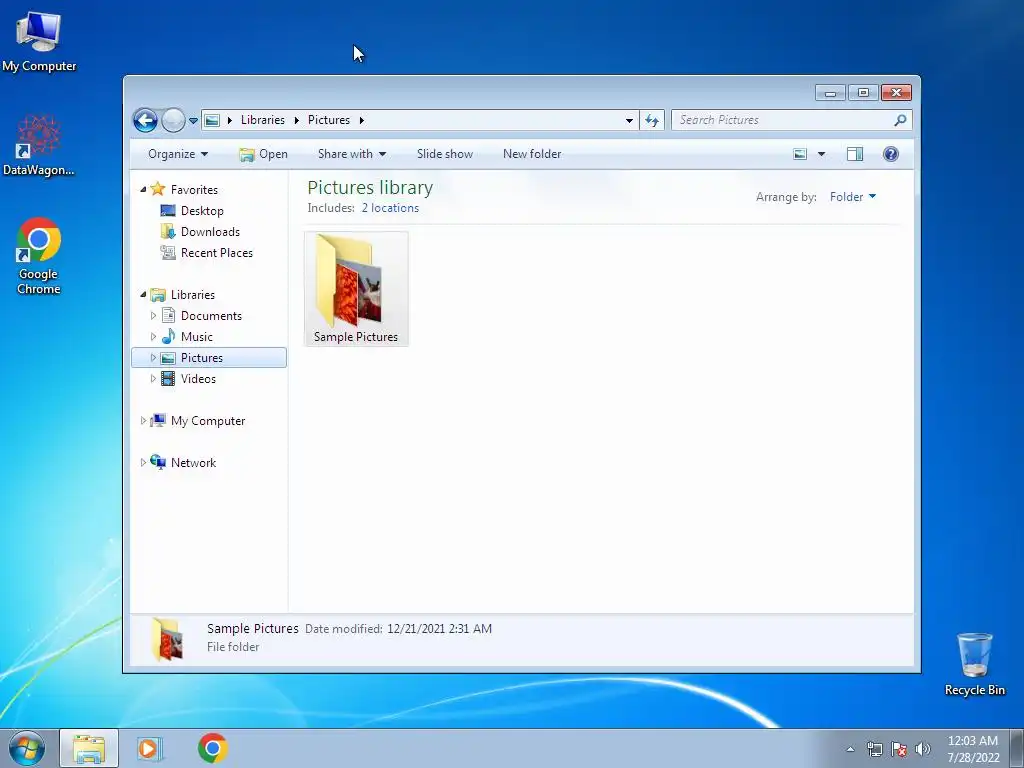Show hidden tray icons arrow
Viewport: 1024px width, 768px height.
click(x=850, y=749)
